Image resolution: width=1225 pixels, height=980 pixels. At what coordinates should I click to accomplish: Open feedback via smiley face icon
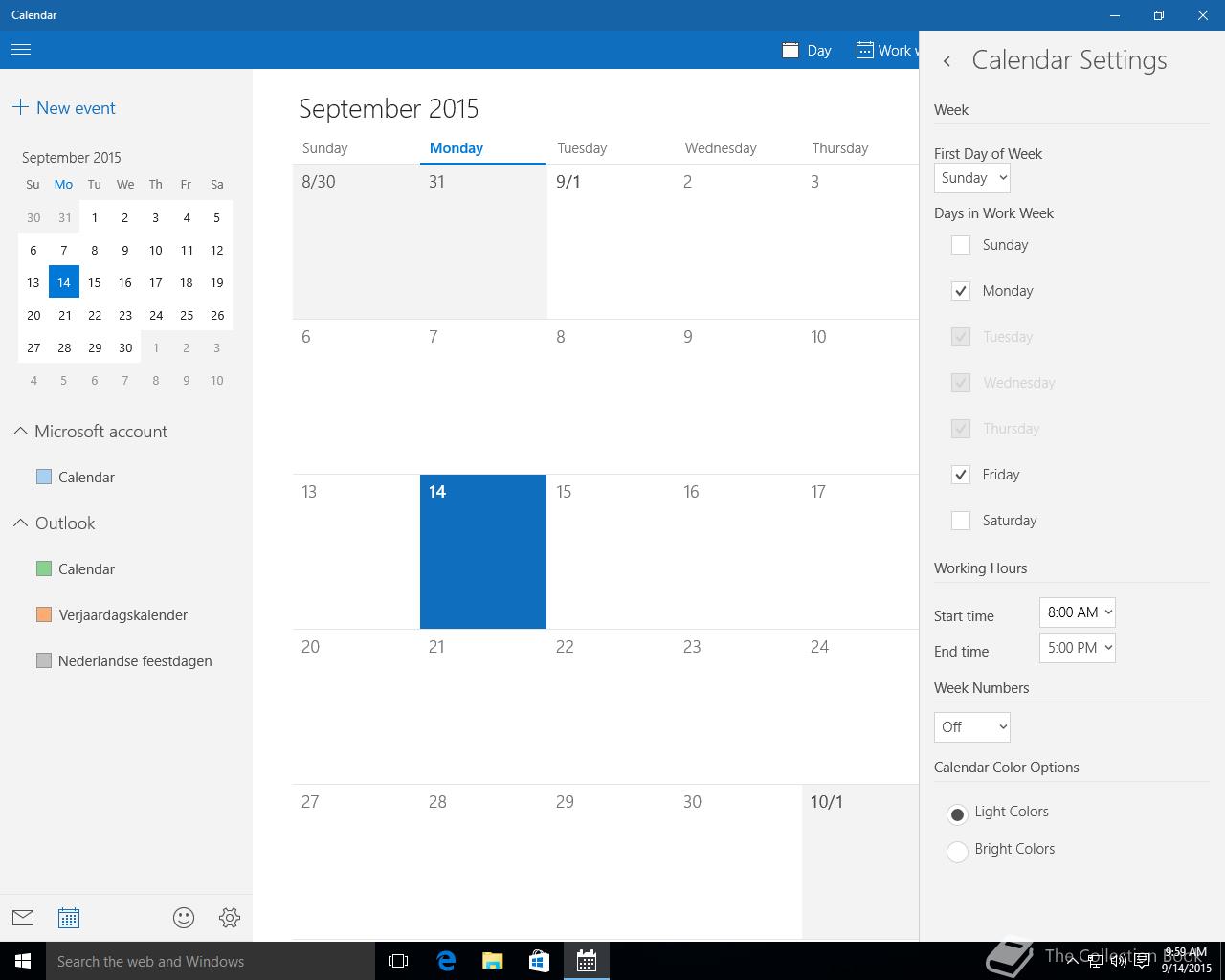point(184,918)
